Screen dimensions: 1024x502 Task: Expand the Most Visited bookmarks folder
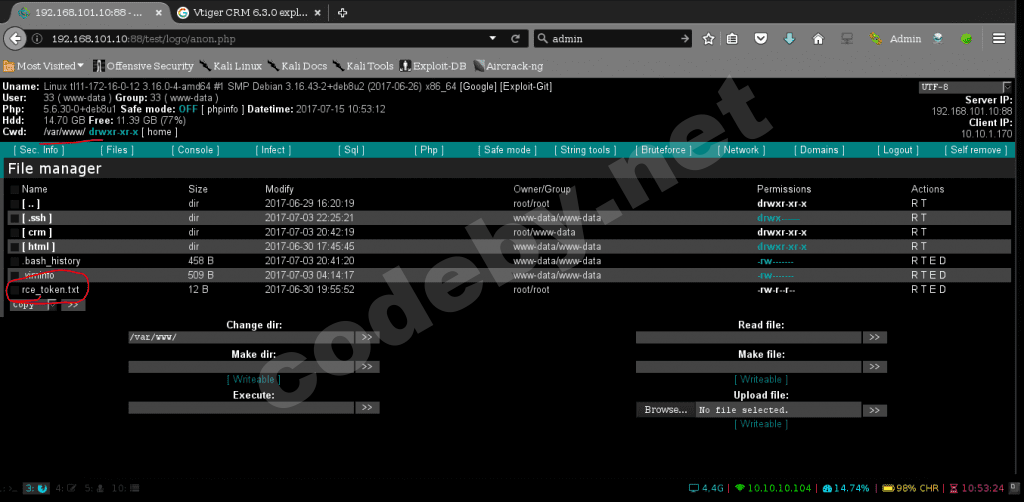[44, 66]
